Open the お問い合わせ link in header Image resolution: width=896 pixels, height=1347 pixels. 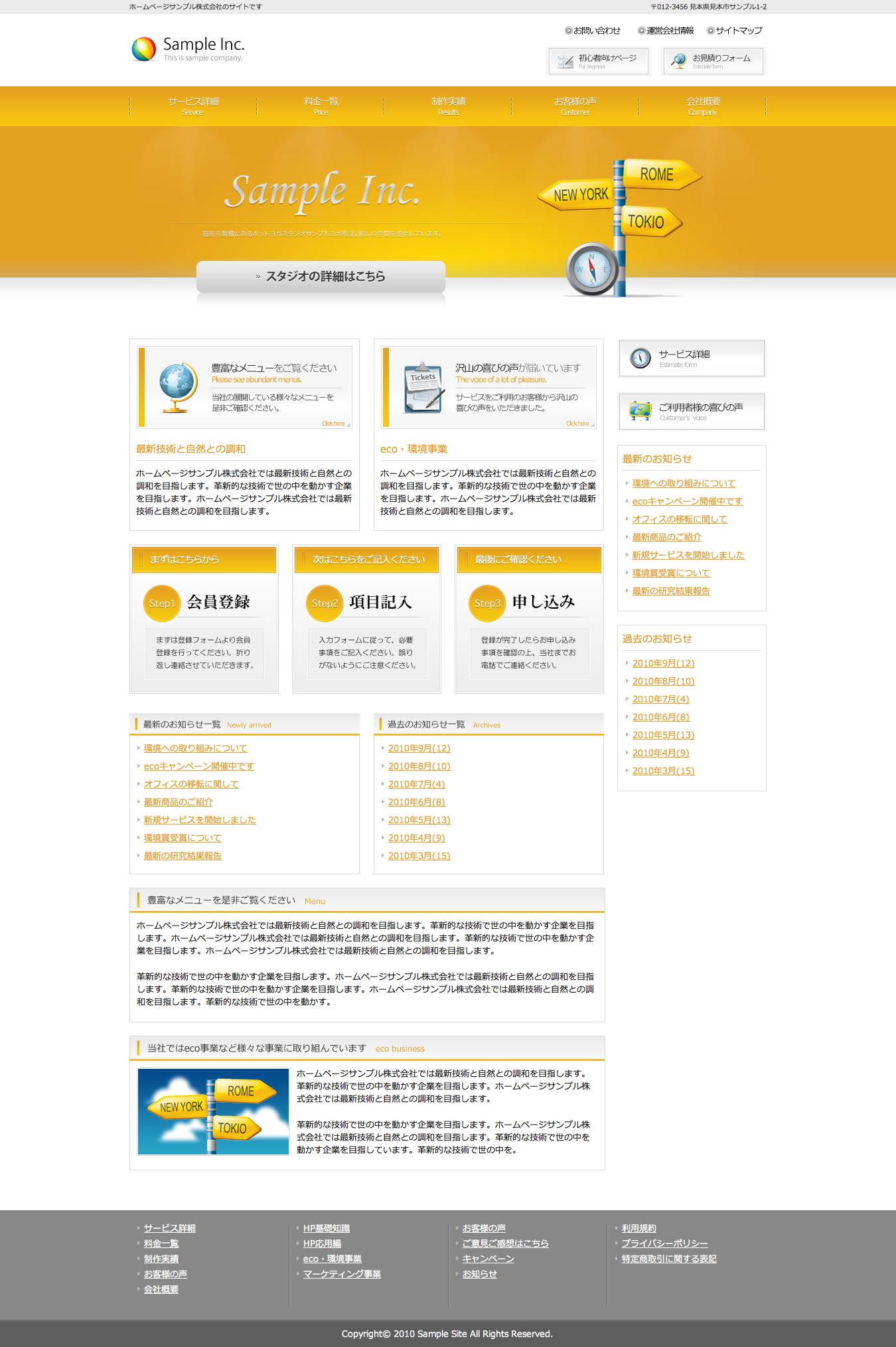[x=596, y=31]
